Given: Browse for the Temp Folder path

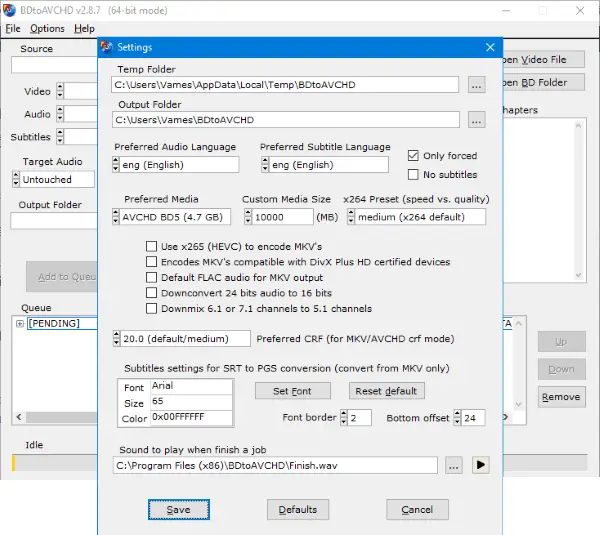Looking at the screenshot, I should [x=476, y=86].
